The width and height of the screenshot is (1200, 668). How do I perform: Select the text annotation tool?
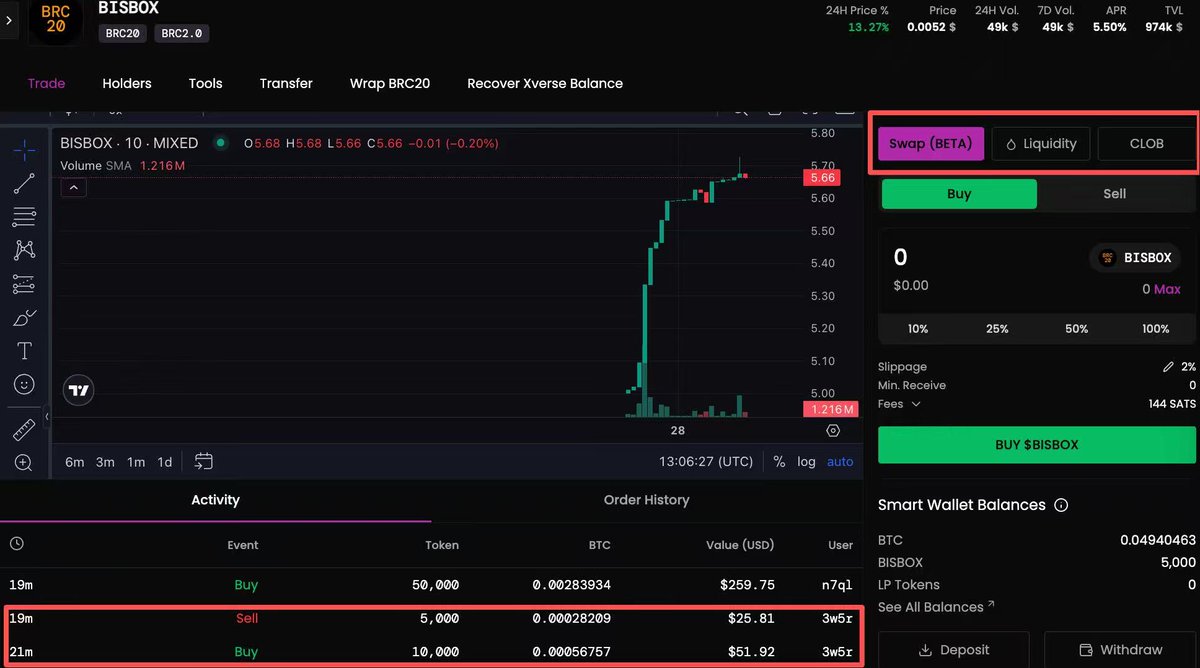(x=24, y=351)
